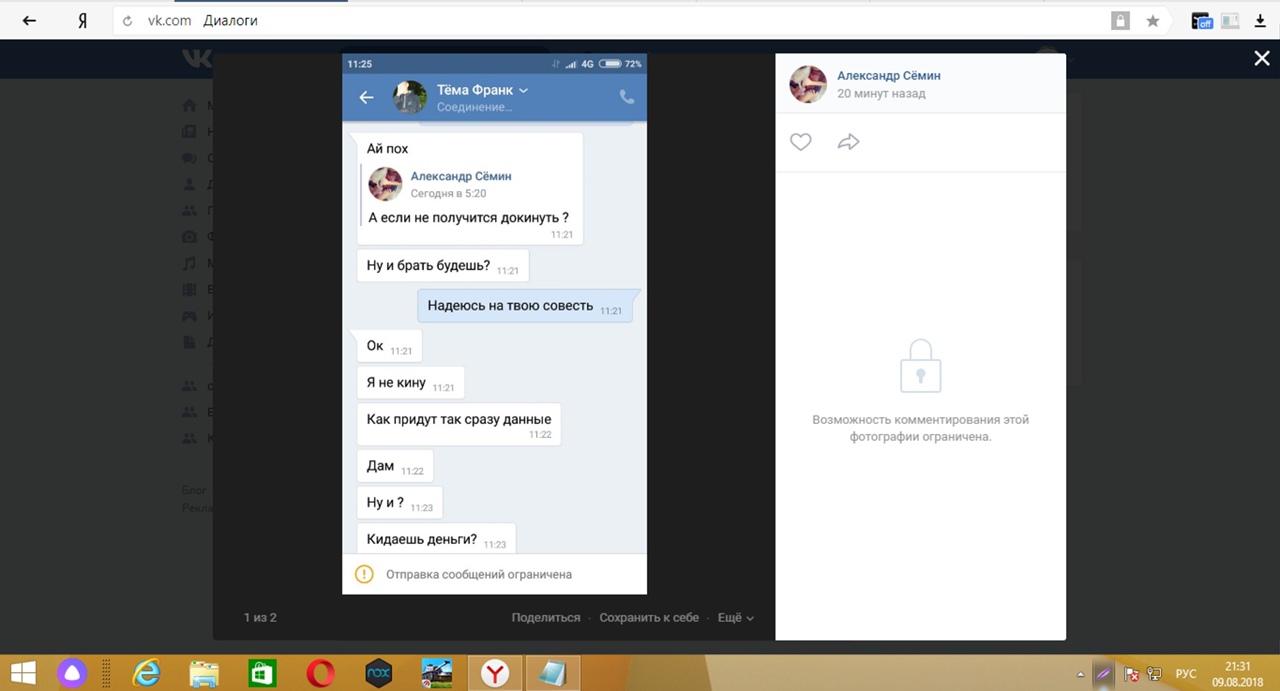Expand the Ещё dropdown menu
This screenshot has height=691, width=1280.
(735, 618)
